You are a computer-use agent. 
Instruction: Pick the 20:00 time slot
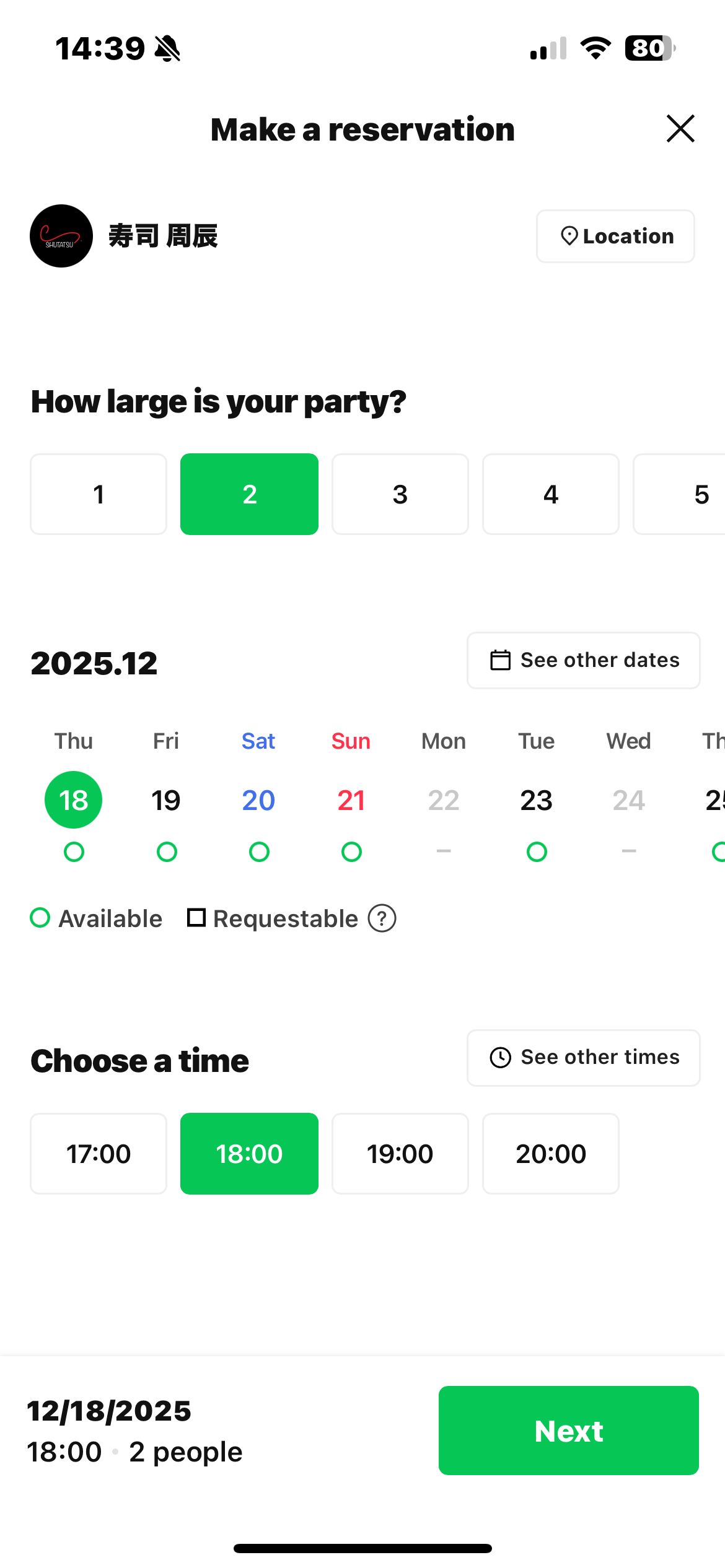coord(551,1154)
